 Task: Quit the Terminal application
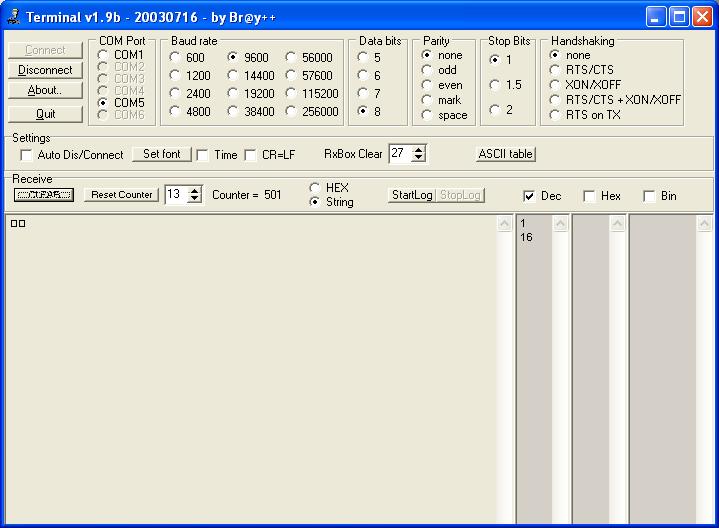tap(45, 114)
